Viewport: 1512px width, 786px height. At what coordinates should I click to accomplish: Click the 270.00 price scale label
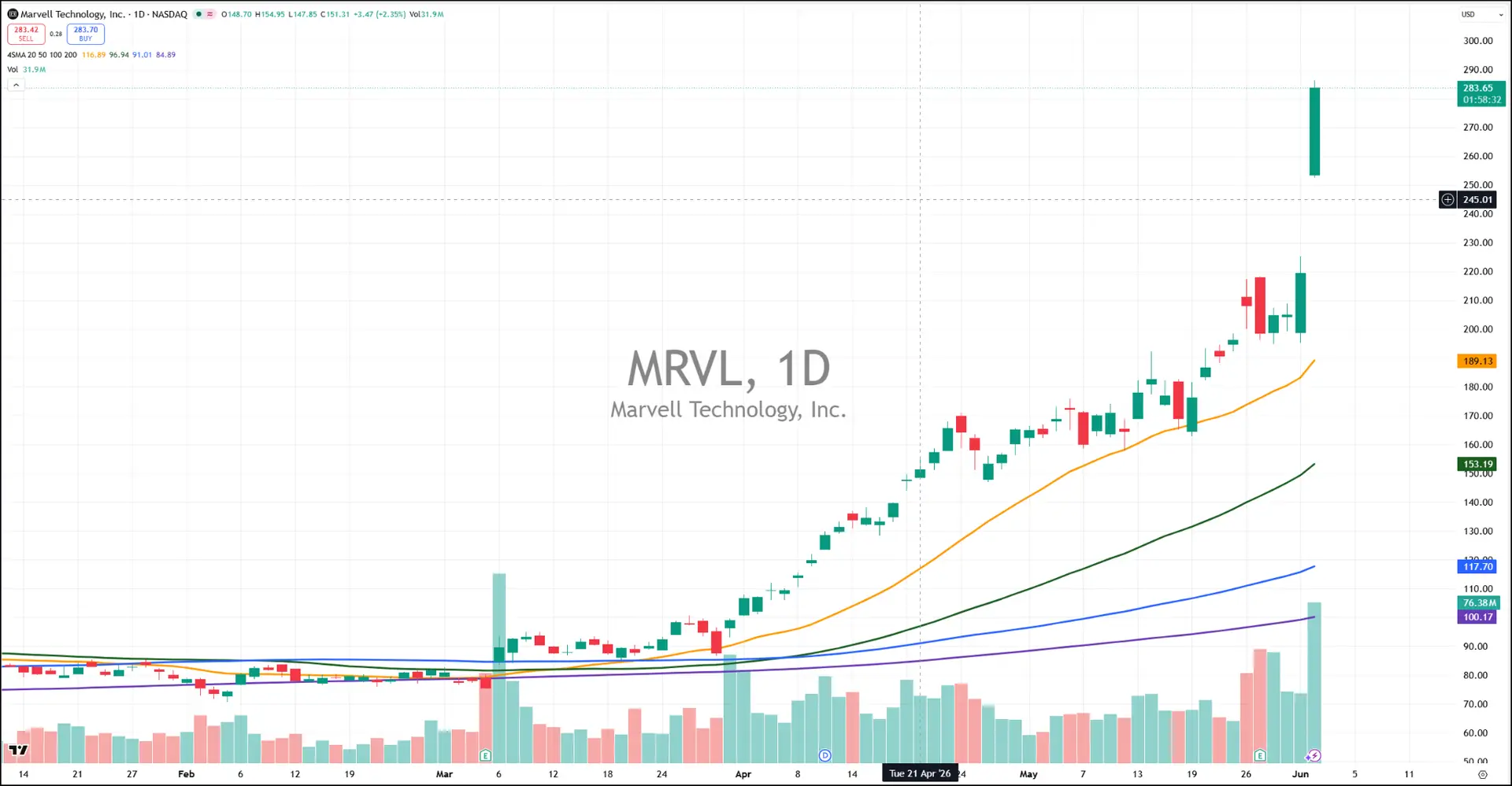point(1478,128)
